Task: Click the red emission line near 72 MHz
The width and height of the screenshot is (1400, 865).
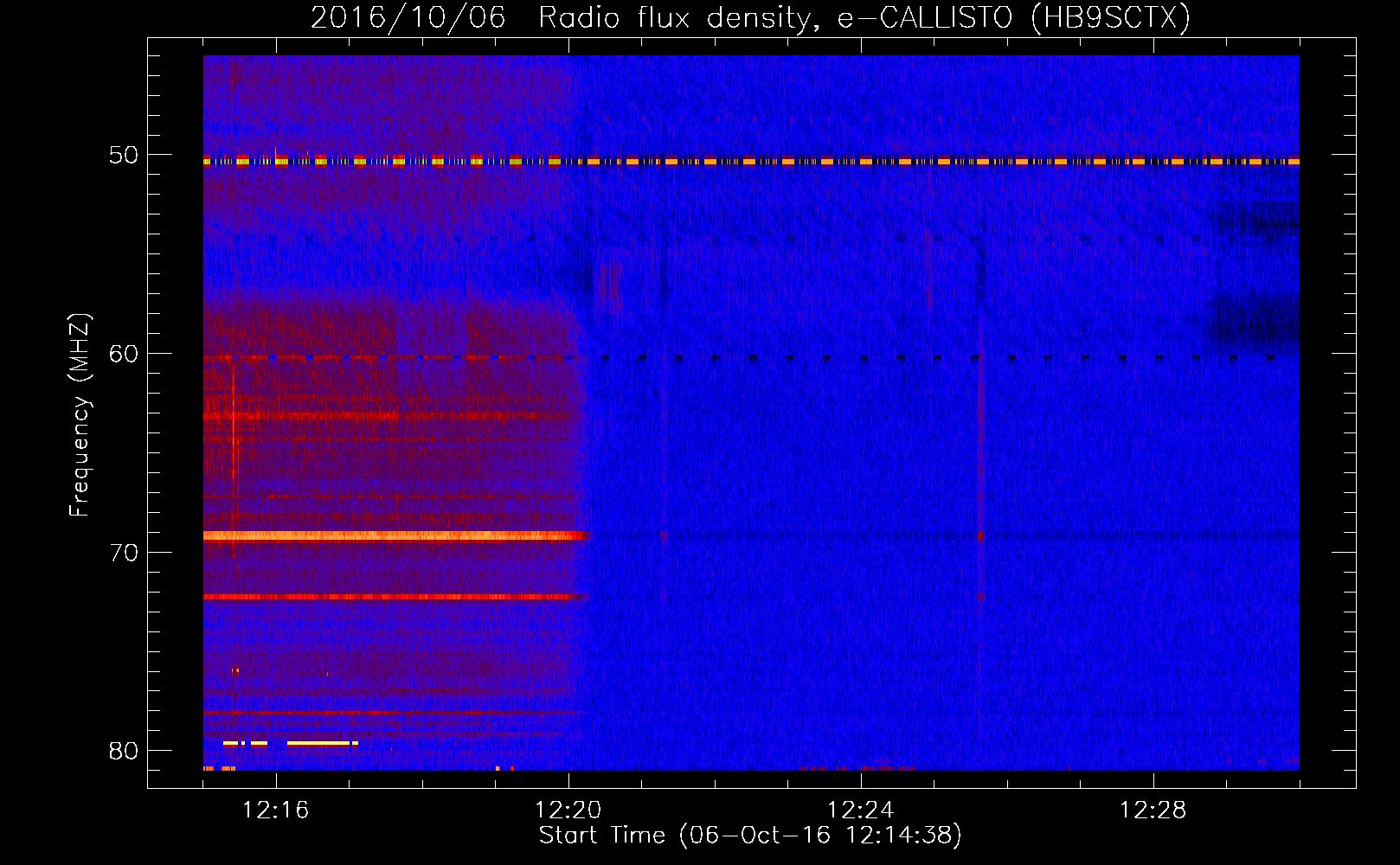Action: (396, 597)
